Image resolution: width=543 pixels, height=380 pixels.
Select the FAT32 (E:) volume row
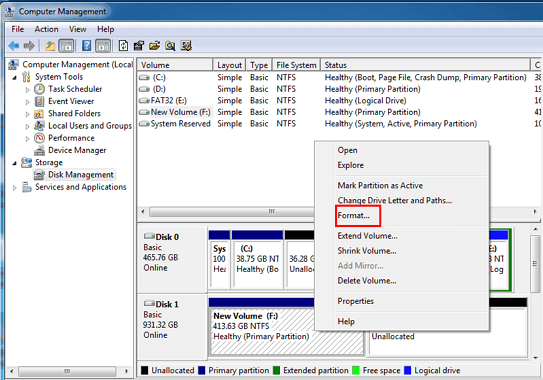339,100
